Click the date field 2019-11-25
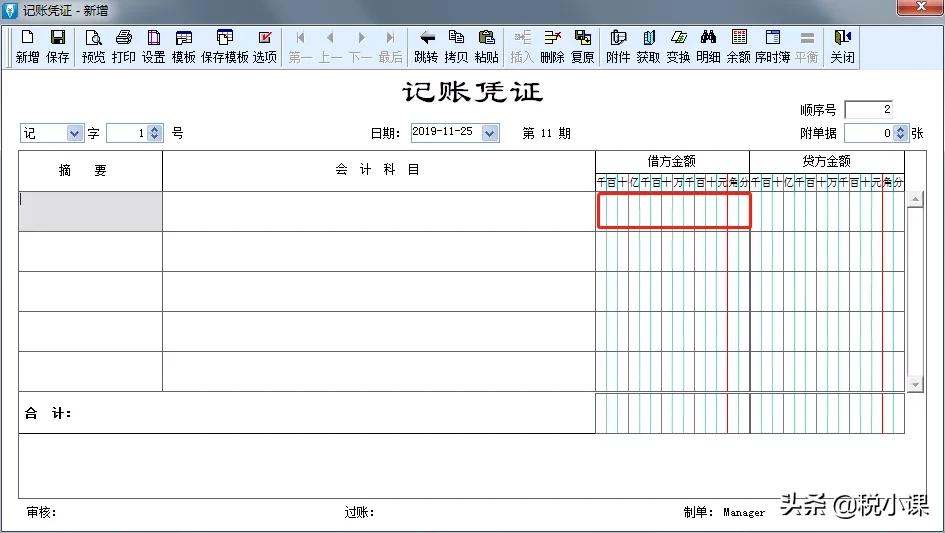945x533 pixels. (x=446, y=132)
